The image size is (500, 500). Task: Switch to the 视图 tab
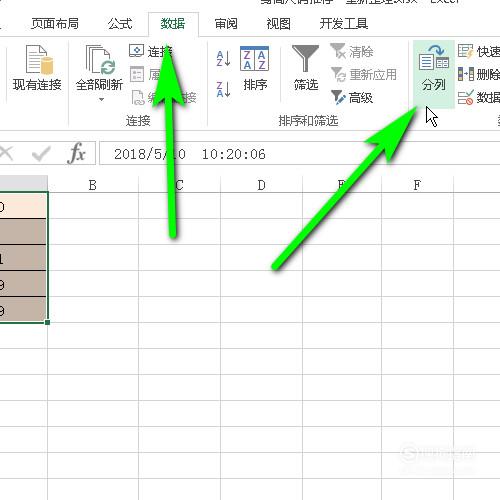[278, 24]
